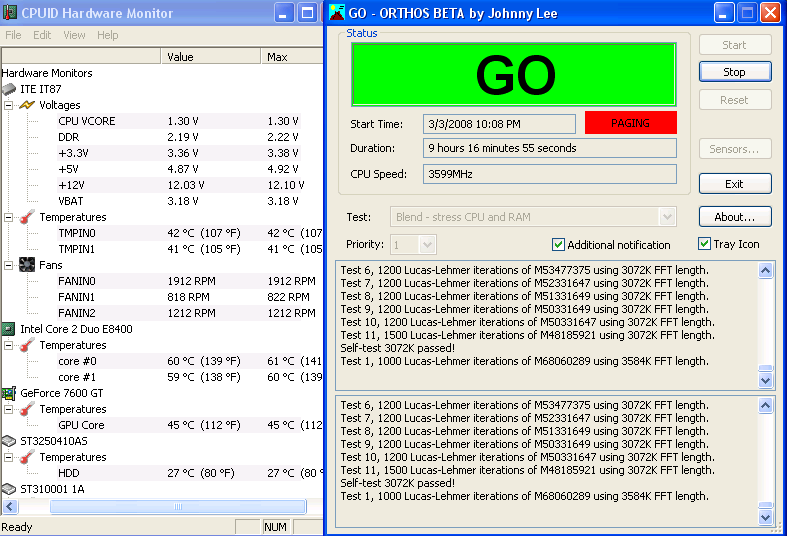
Task: Click thermometer icon under ST3250410AS
Action: click(27, 457)
